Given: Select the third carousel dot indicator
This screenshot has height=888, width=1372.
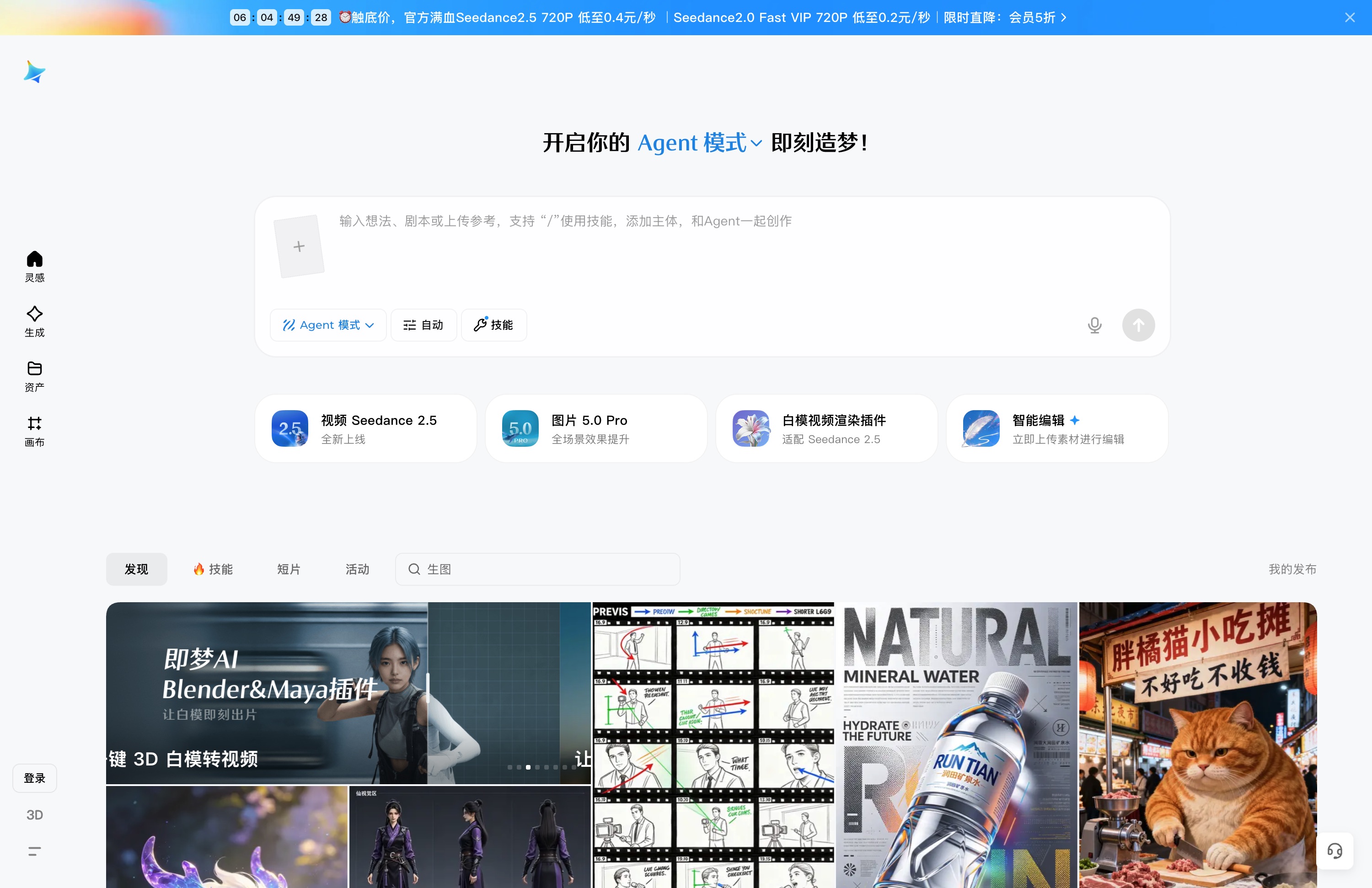Looking at the screenshot, I should click(528, 767).
